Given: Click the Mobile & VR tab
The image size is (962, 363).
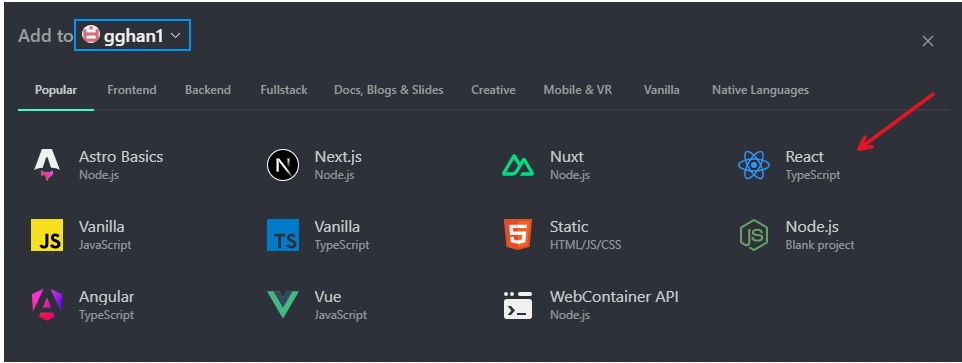Looking at the screenshot, I should [577, 90].
